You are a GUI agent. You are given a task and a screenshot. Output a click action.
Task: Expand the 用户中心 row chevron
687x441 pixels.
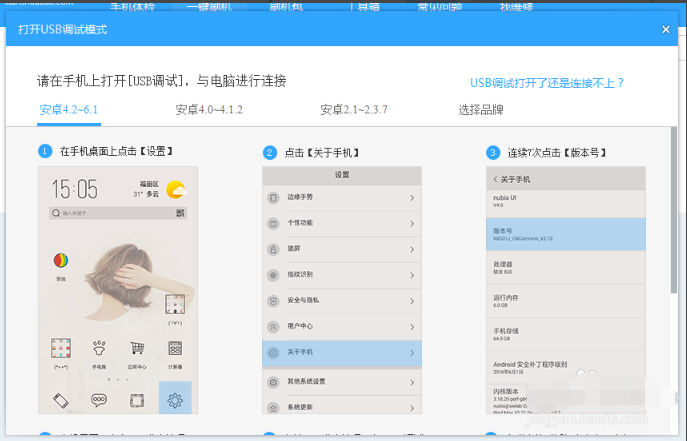[411, 327]
